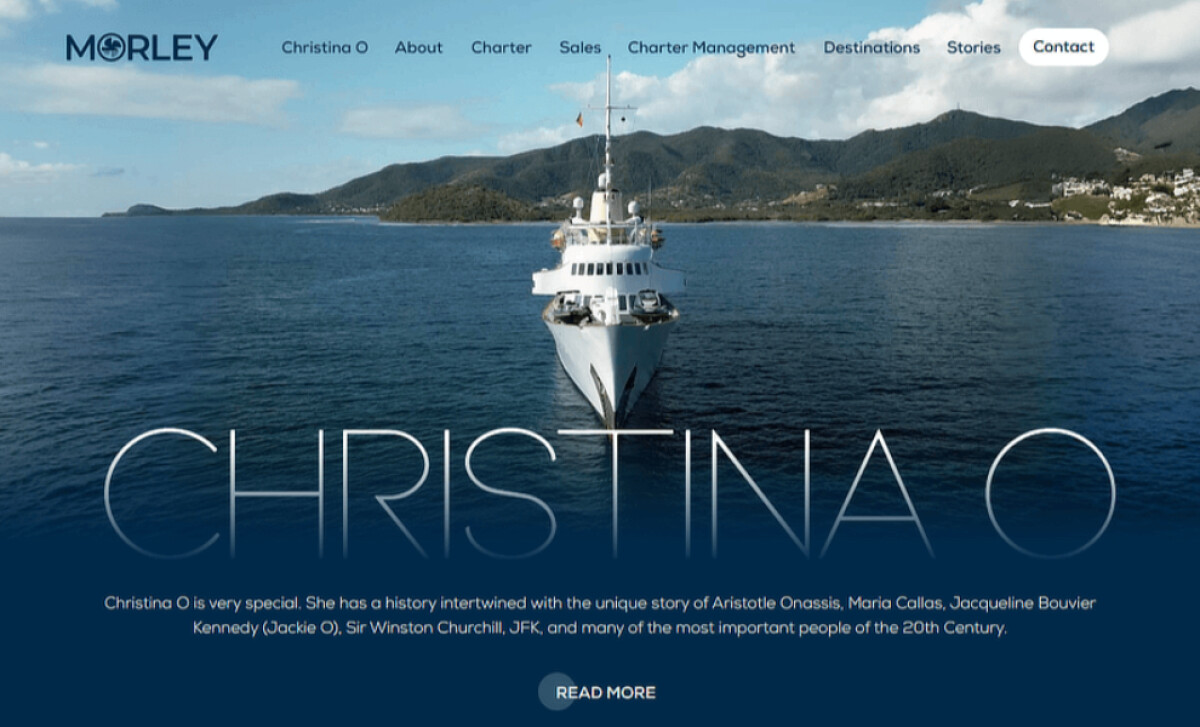This screenshot has height=727, width=1200.
Task: Click the white Contact button
Action: (1063, 47)
